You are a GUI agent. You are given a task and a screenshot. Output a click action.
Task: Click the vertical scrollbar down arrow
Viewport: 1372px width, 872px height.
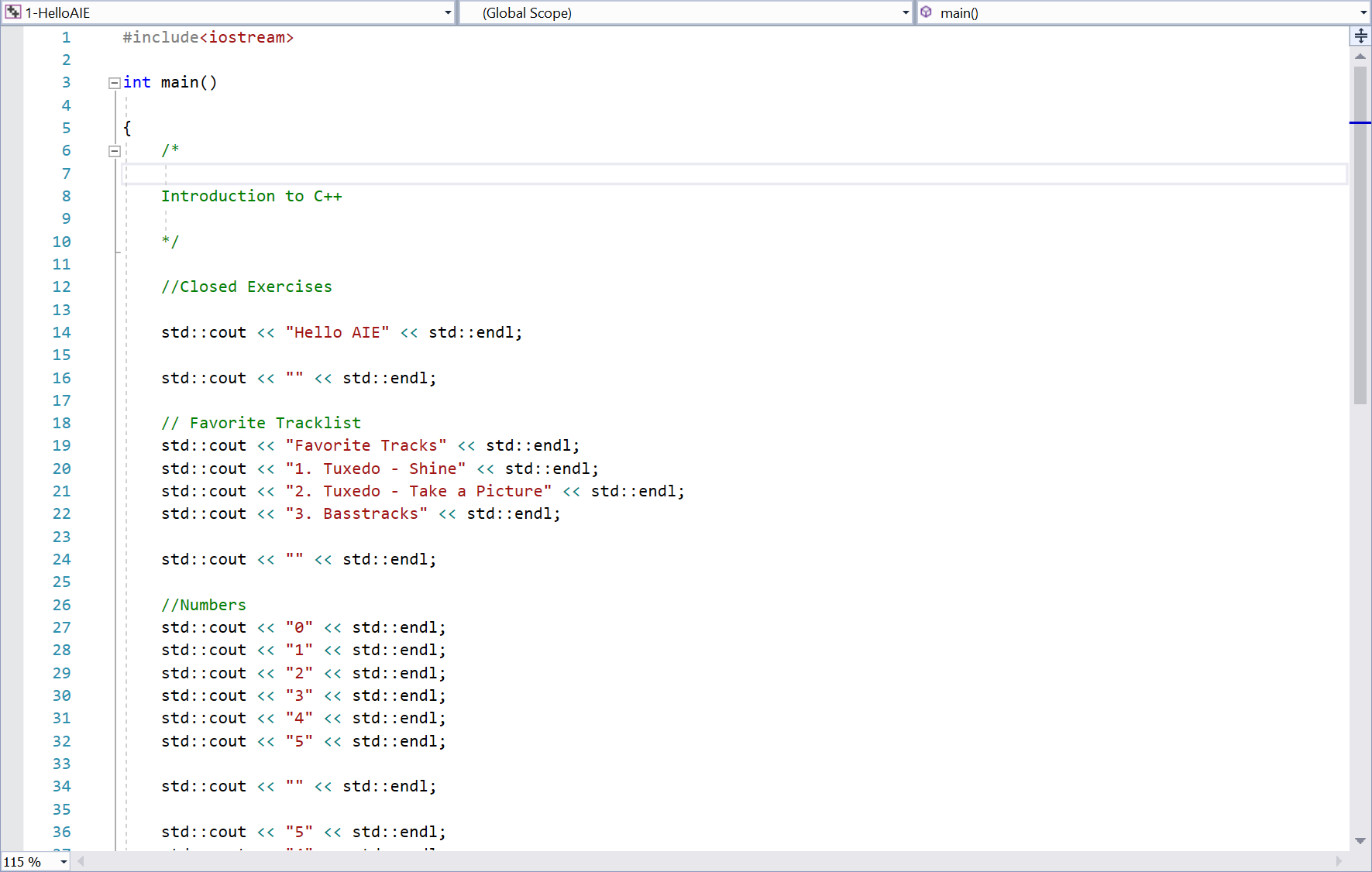(1360, 841)
